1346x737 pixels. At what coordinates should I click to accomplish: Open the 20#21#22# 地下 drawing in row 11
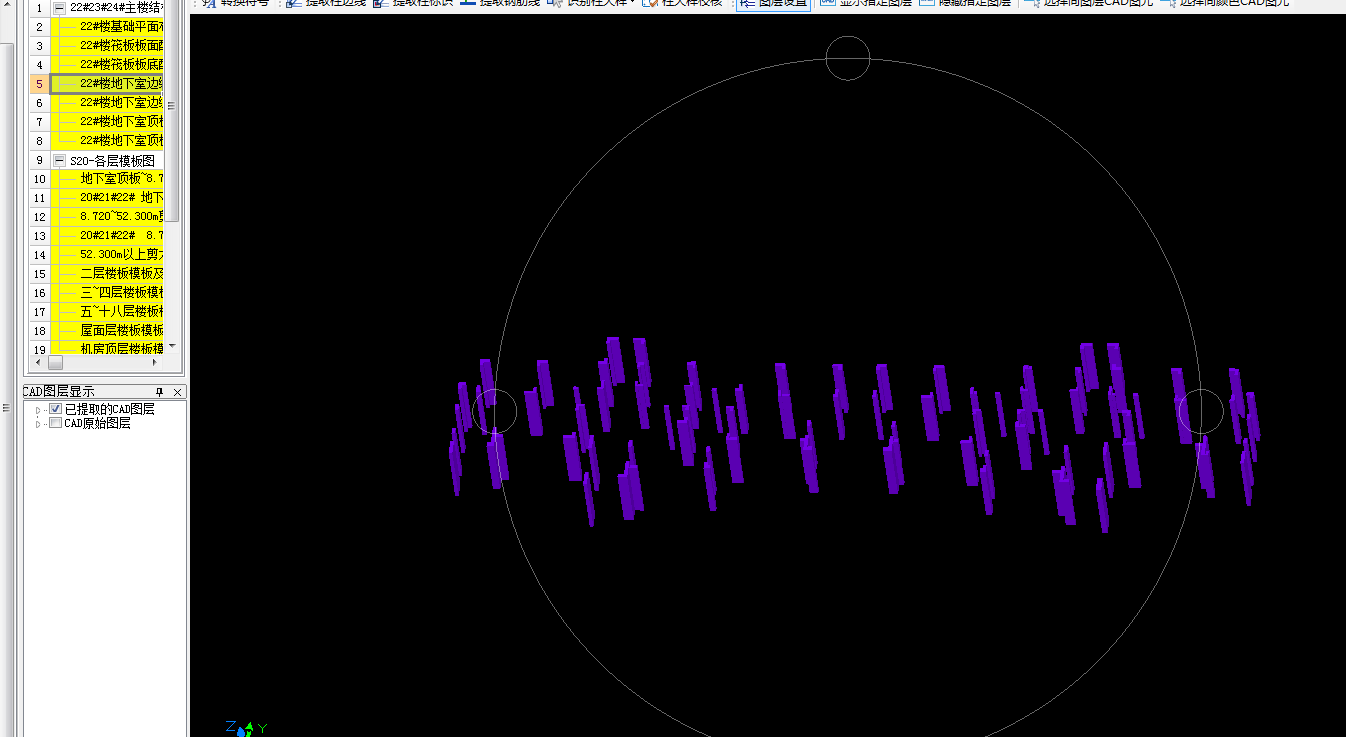click(x=107, y=197)
